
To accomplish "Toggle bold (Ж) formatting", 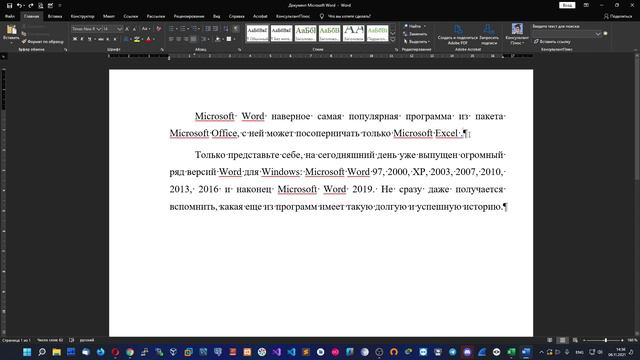I will click(75, 39).
